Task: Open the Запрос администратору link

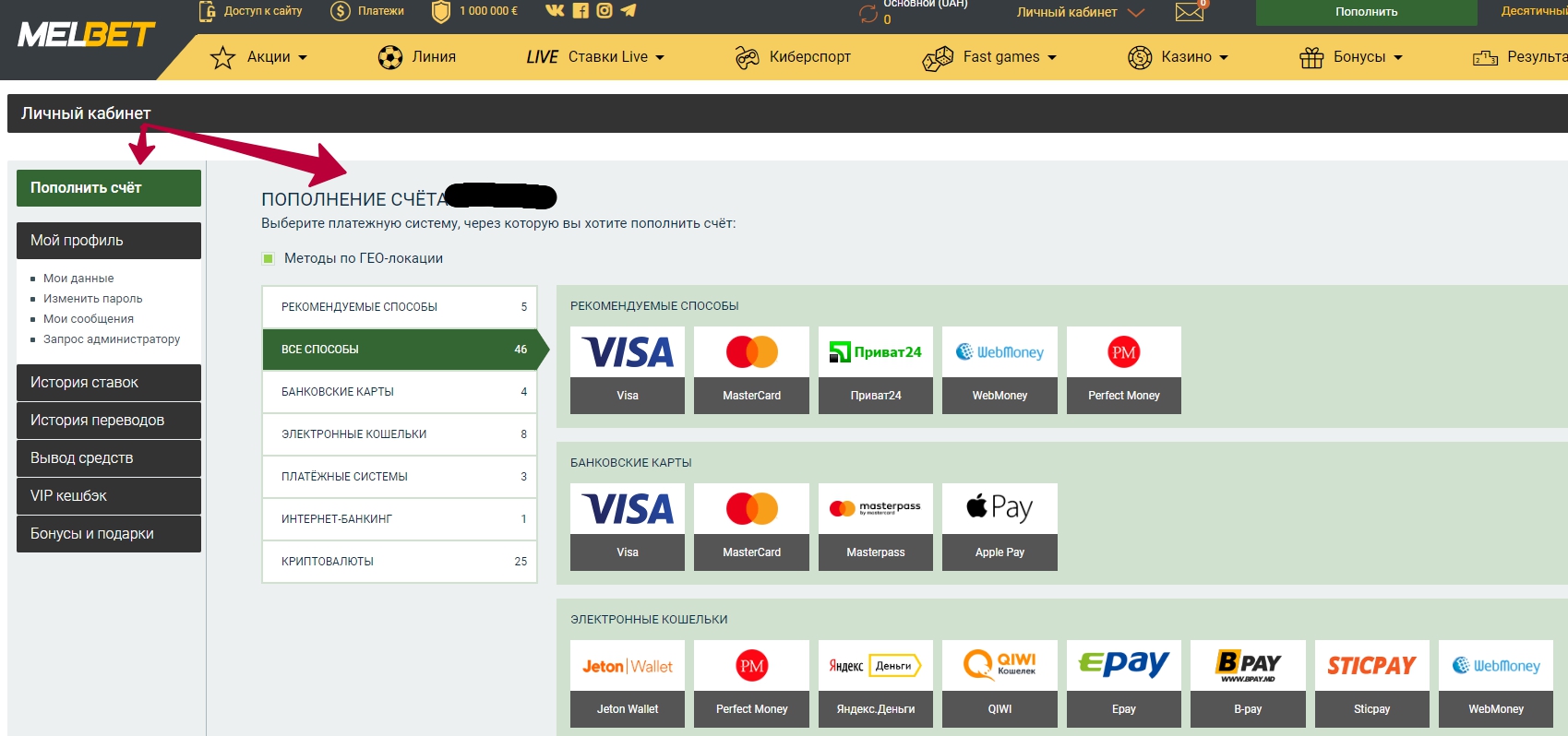Action: pyautogui.click(x=112, y=339)
